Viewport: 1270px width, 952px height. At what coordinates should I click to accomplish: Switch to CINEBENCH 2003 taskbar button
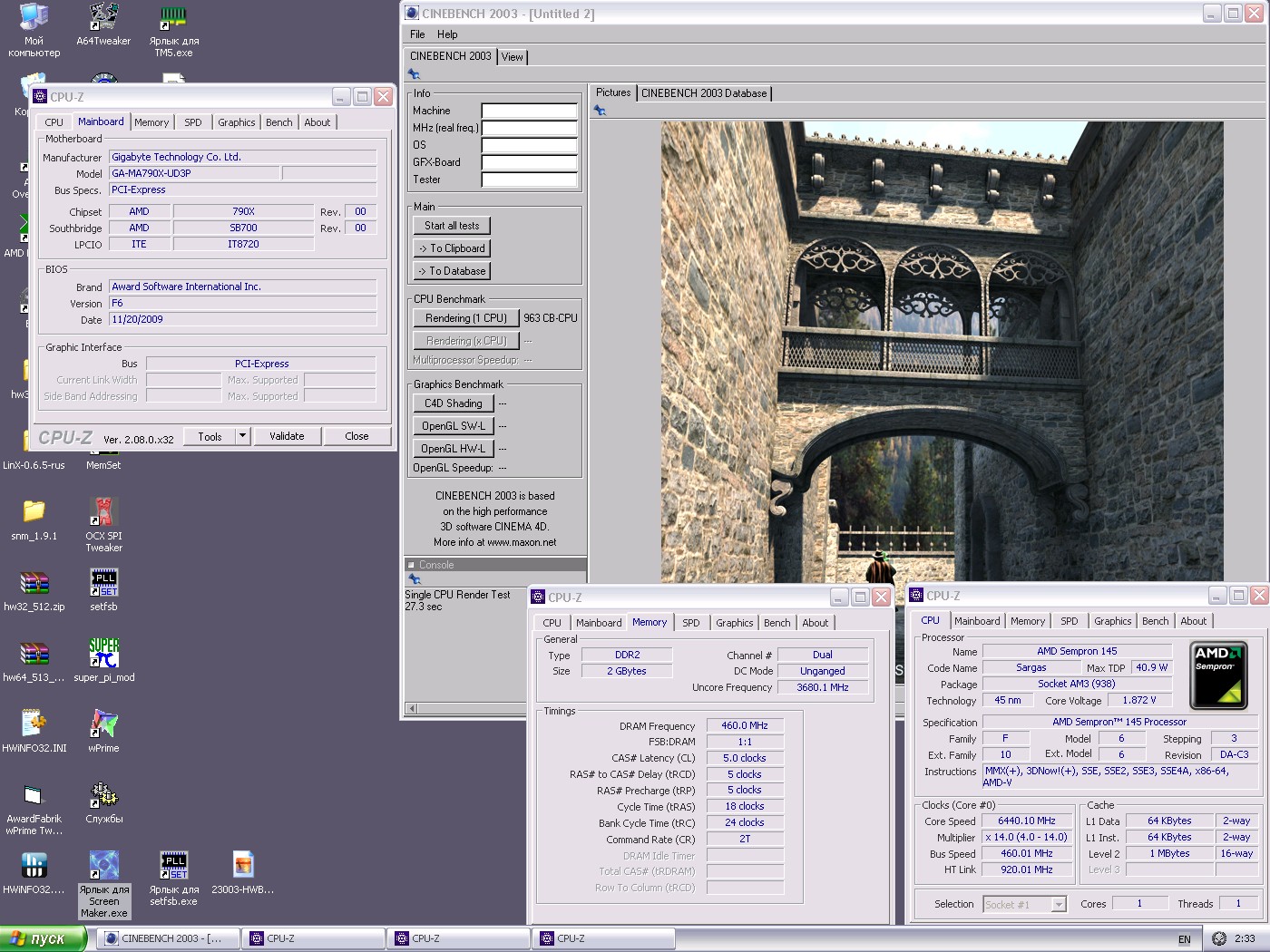coord(168,938)
